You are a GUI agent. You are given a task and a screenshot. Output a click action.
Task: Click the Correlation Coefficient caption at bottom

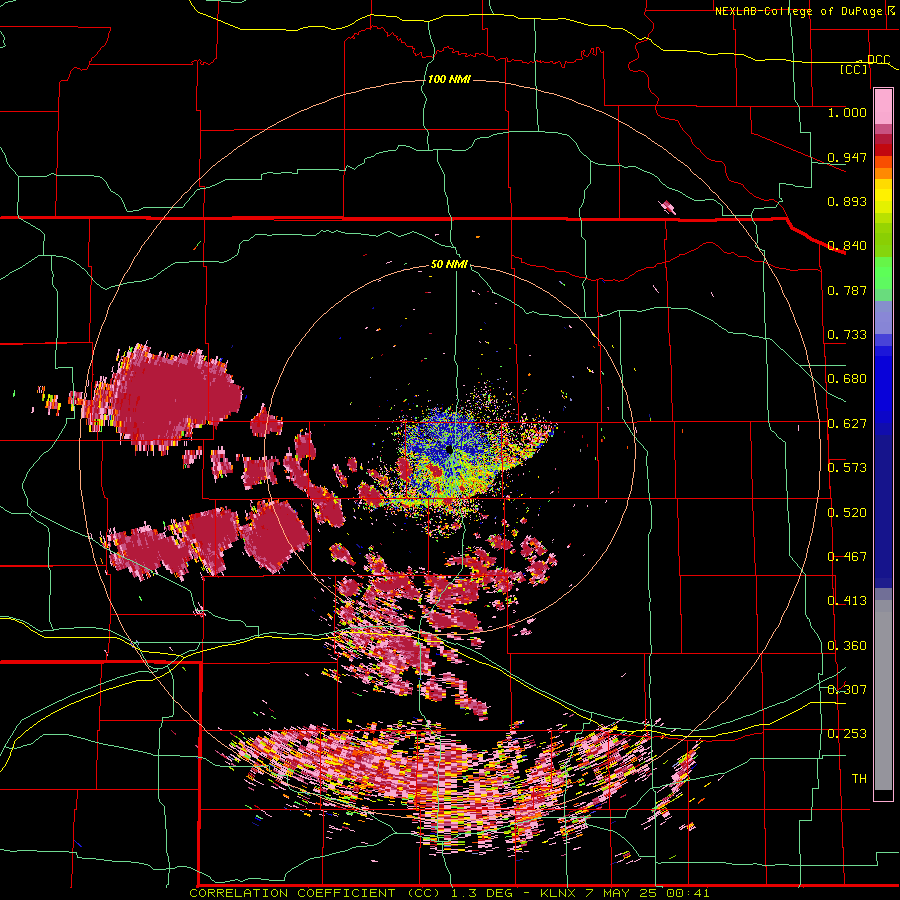pyautogui.click(x=449, y=893)
